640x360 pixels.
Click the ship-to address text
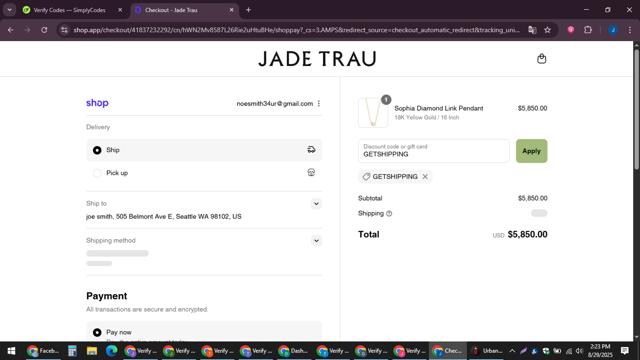[164, 217]
